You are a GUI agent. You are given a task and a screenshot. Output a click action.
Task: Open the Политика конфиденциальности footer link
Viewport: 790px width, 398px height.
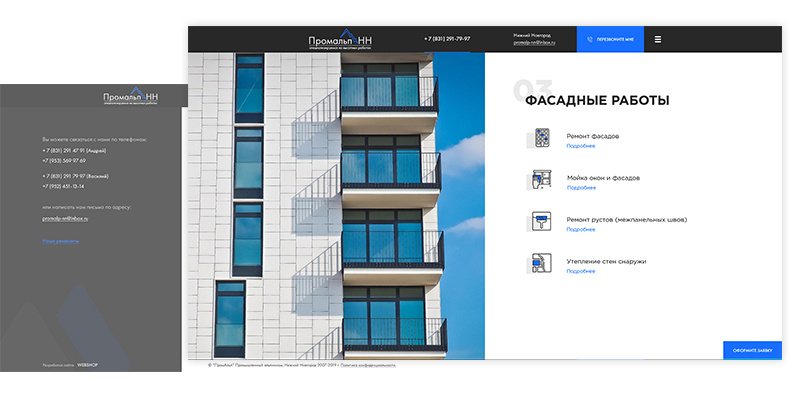(x=368, y=365)
